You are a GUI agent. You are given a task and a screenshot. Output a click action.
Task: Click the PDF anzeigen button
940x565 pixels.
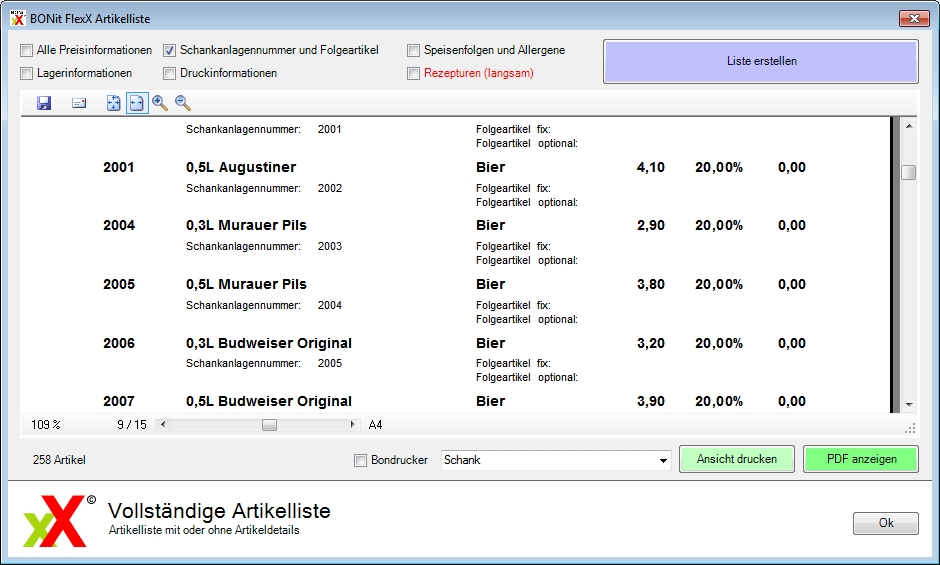861,459
